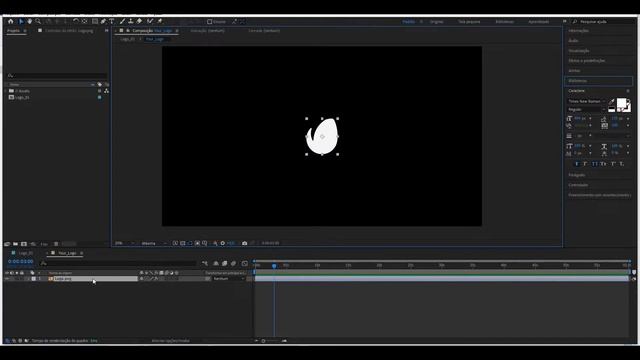The width and height of the screenshot is (640, 360).
Task: Select the Rectangle shape tool
Action: click(x=95, y=21)
